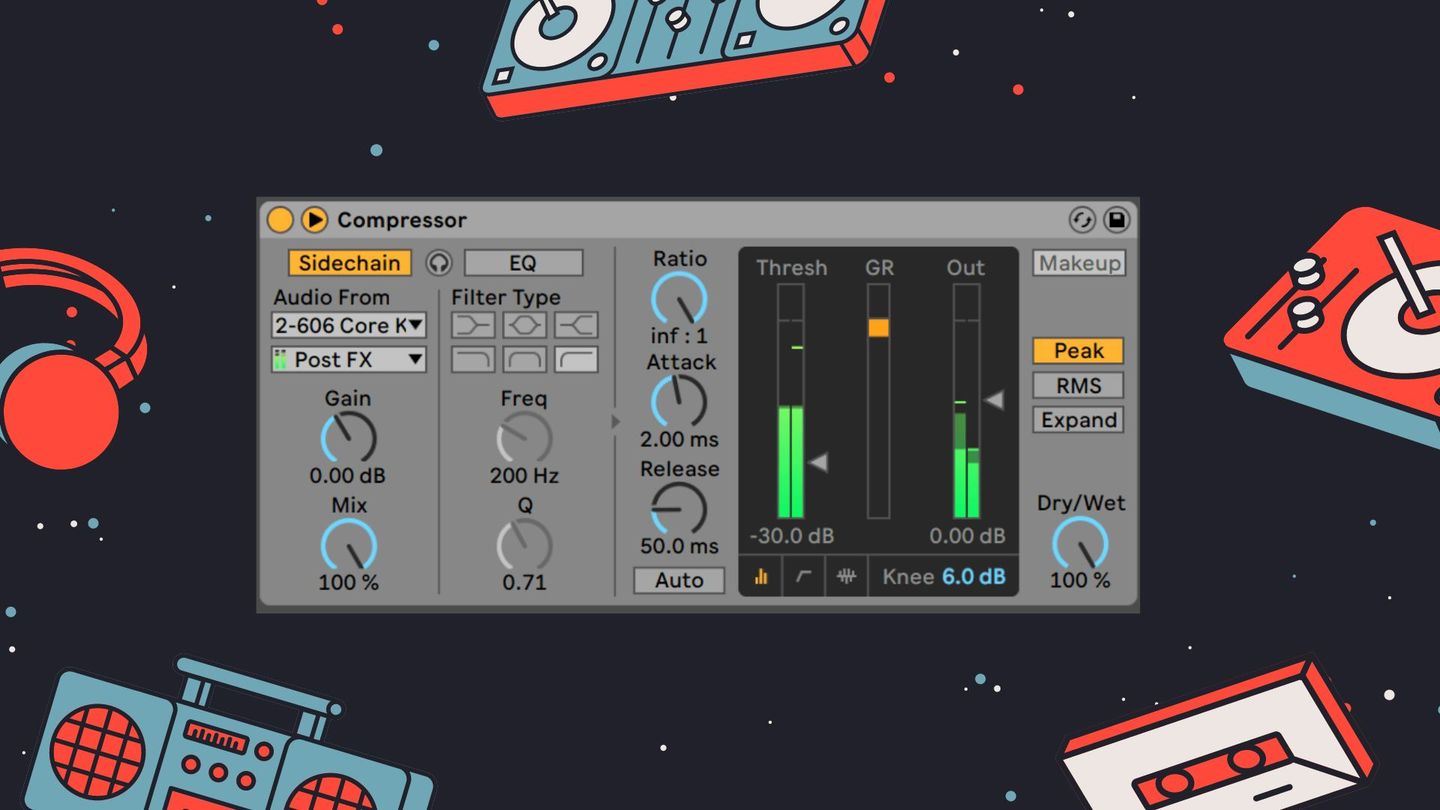Click the 0.71 Q value
The image size is (1440, 810).
pyautogui.click(x=524, y=582)
